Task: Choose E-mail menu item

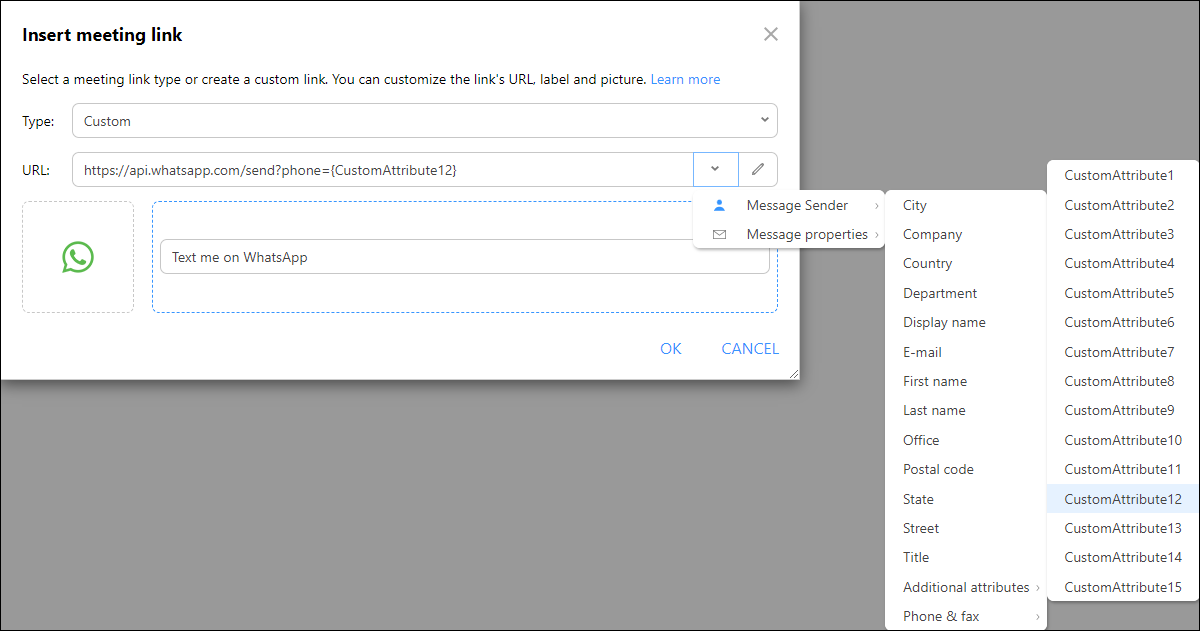Action: click(966, 352)
